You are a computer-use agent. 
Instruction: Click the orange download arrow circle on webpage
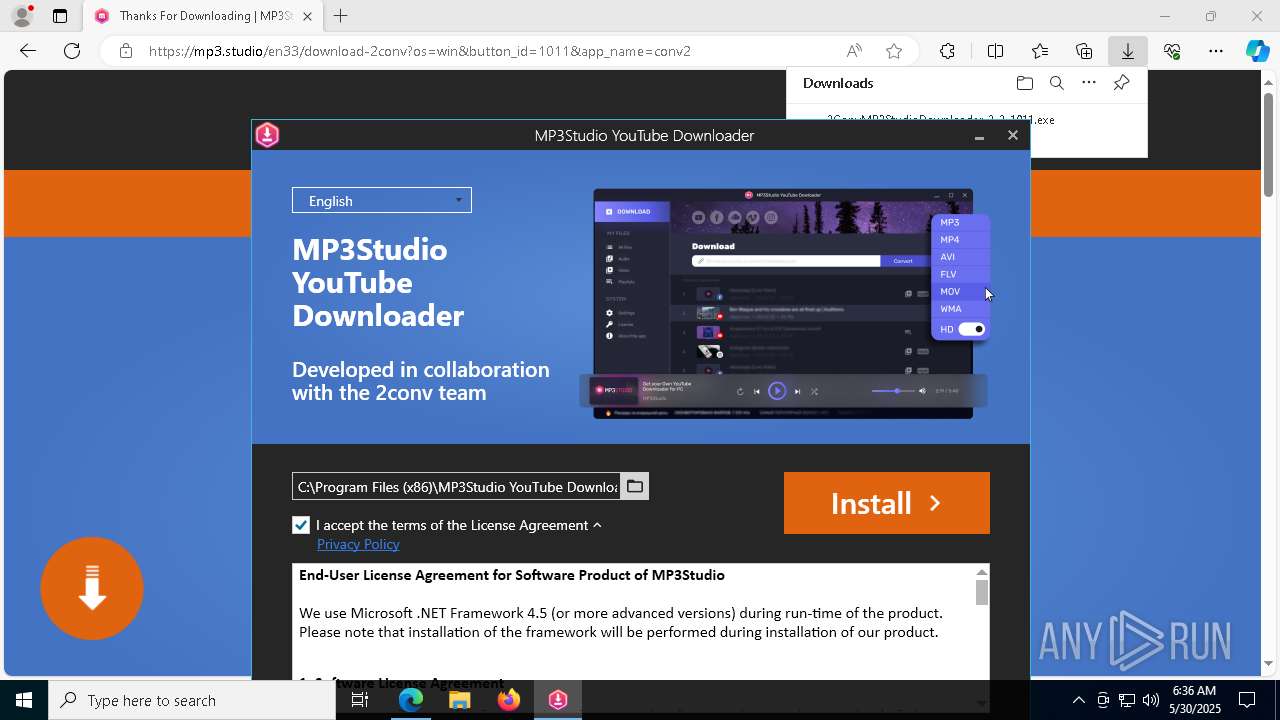pos(92,588)
